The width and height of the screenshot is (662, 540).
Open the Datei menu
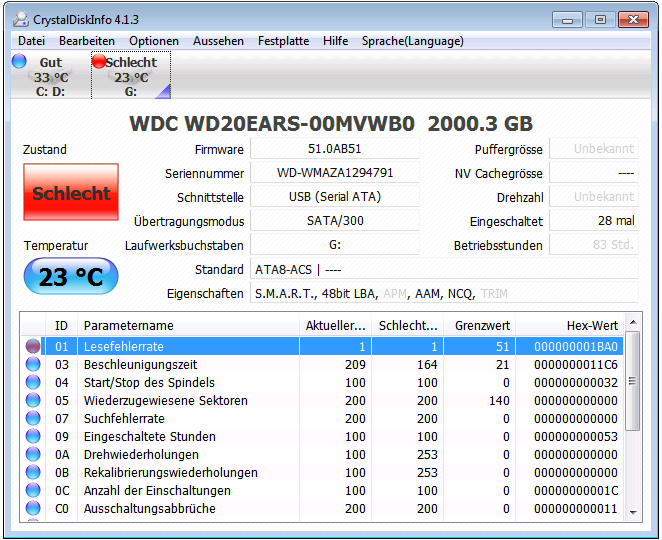pyautogui.click(x=31, y=41)
